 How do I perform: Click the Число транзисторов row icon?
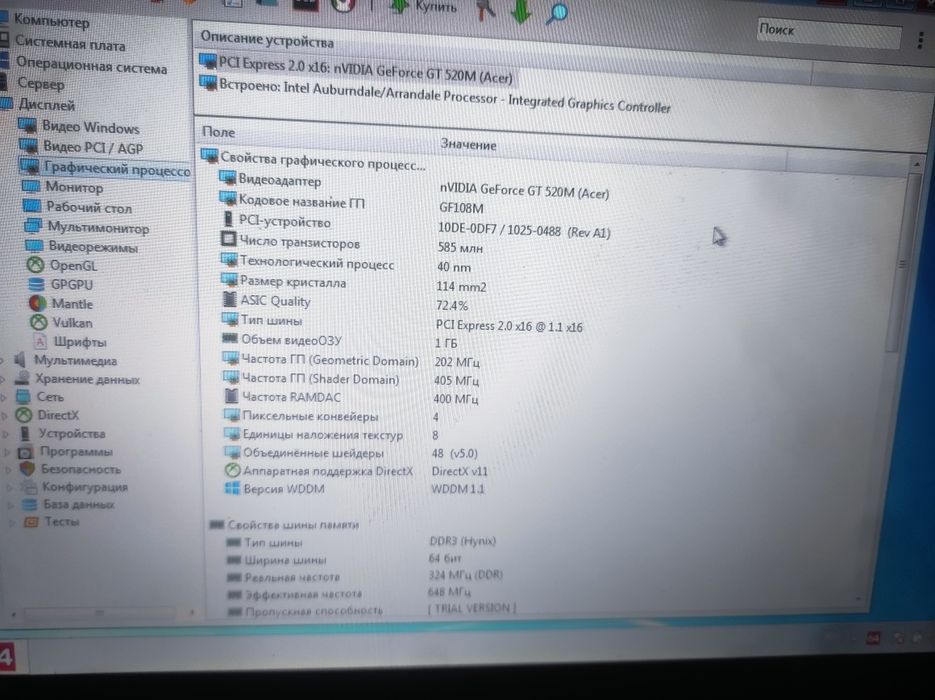click(x=228, y=239)
